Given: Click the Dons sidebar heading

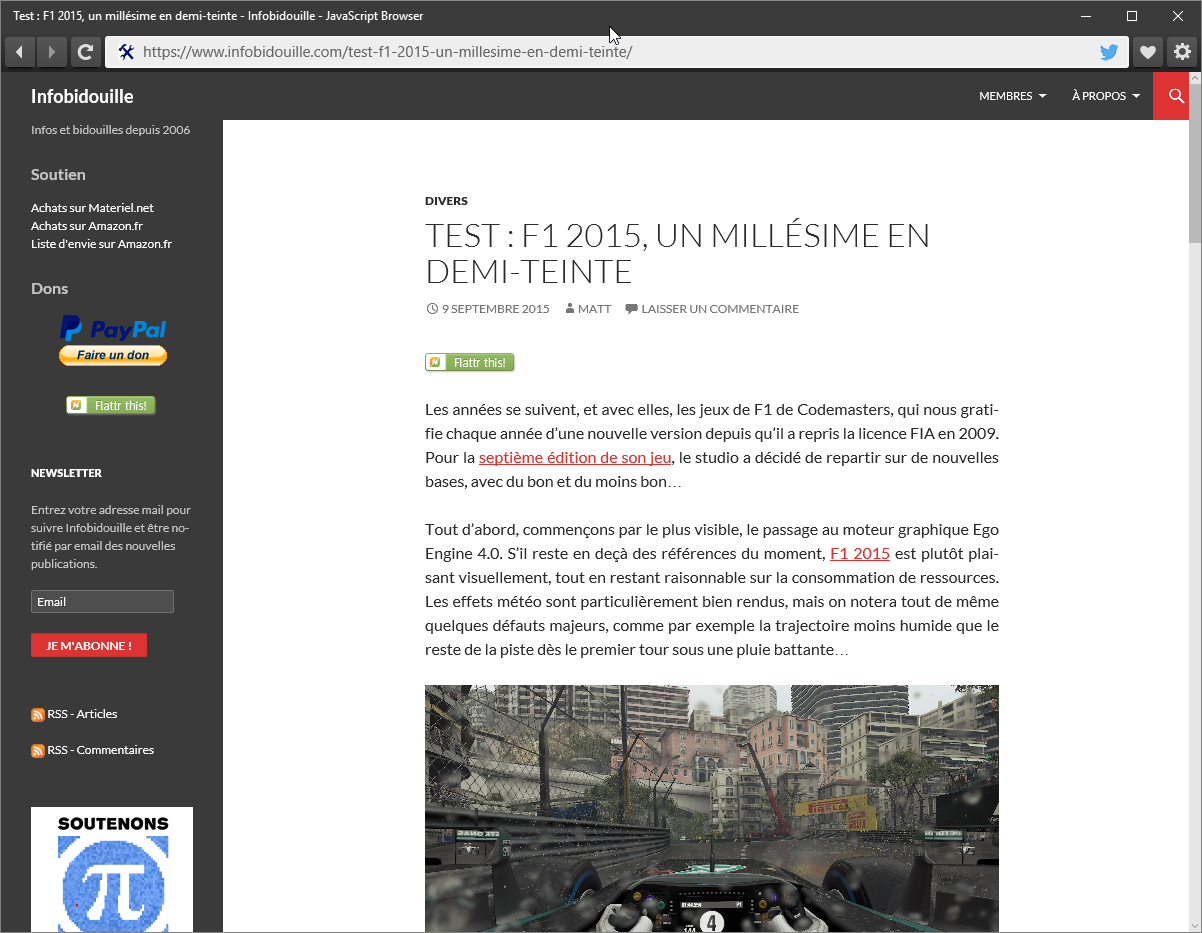Looking at the screenshot, I should [50, 288].
